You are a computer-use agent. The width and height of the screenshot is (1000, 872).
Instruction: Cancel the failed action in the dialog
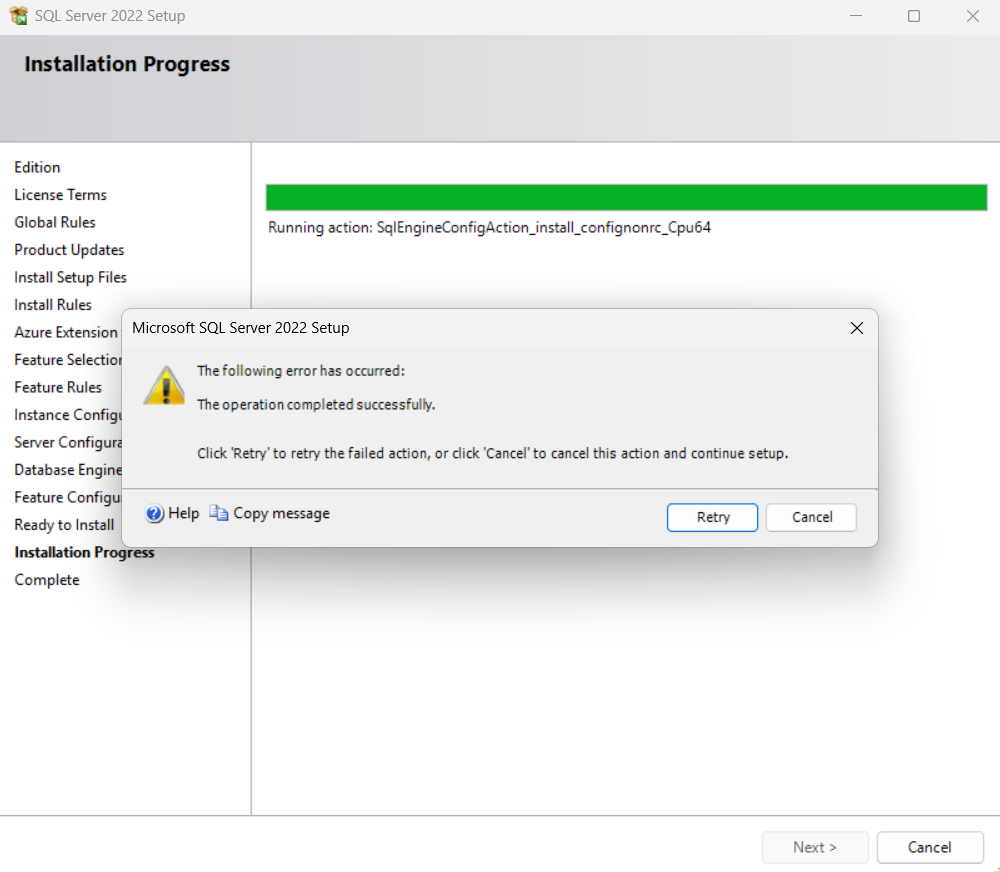pos(810,517)
